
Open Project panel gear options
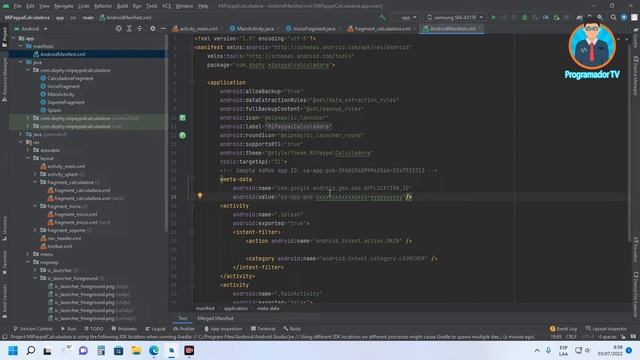(x=153, y=29)
